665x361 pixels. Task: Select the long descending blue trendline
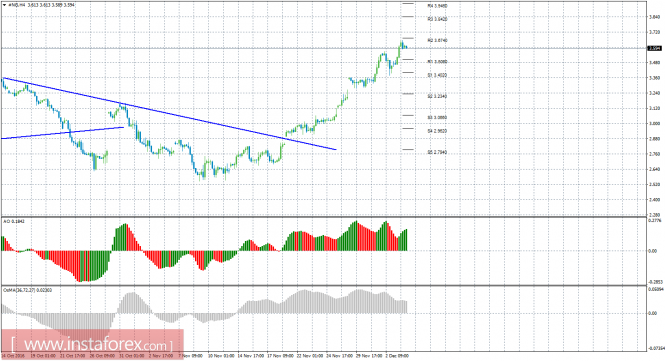[x=169, y=113]
